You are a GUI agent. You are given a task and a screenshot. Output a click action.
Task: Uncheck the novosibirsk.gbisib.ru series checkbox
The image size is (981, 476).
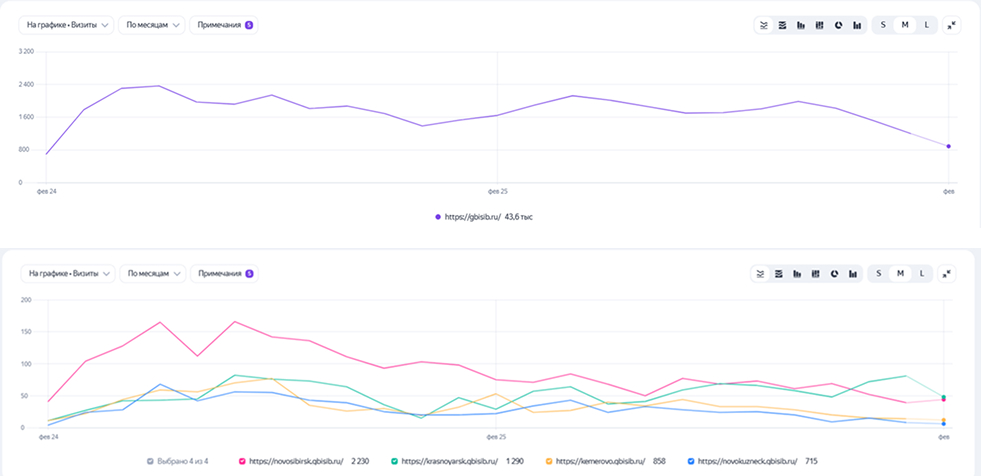[x=241, y=461]
